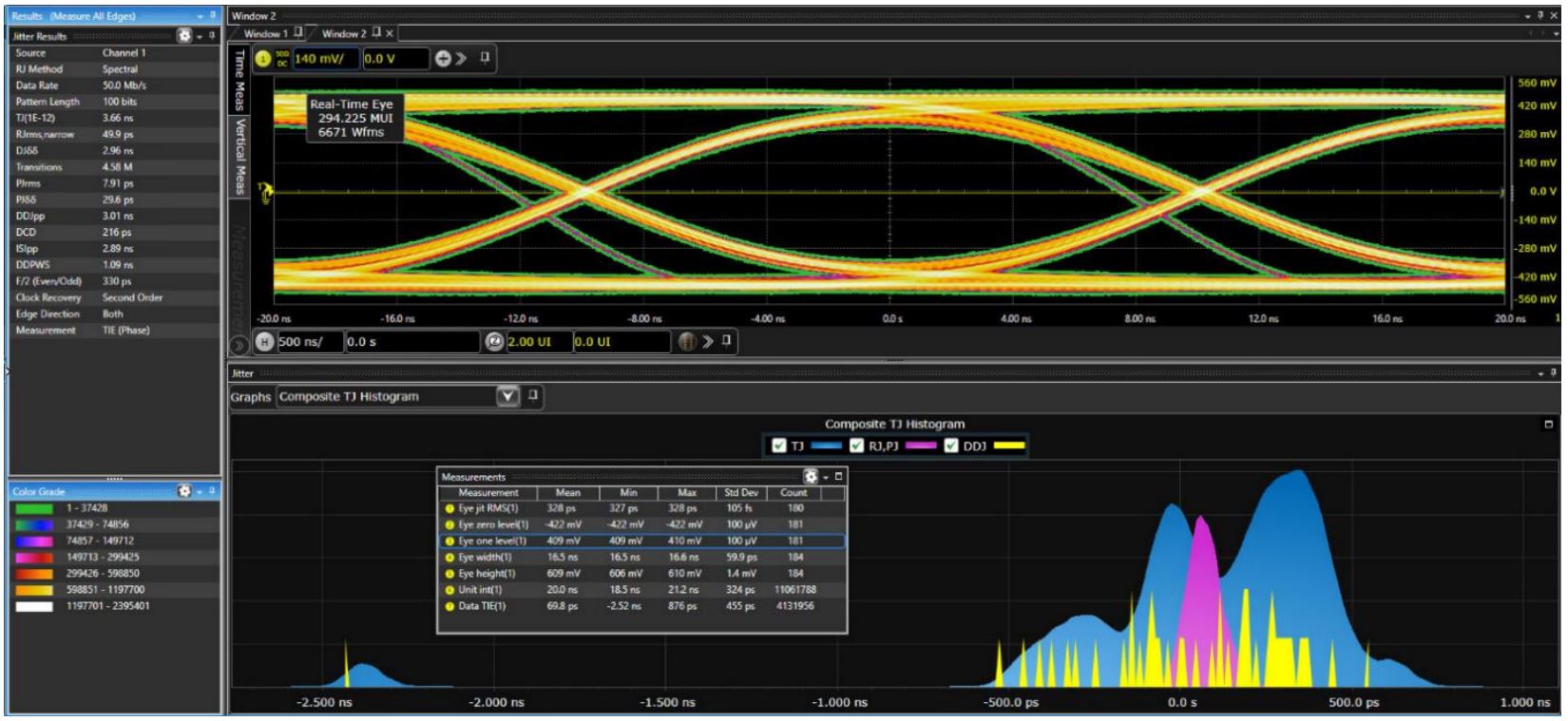
Task: Open the Composite TJ Histogram graph dropdown
Action: 508,397
